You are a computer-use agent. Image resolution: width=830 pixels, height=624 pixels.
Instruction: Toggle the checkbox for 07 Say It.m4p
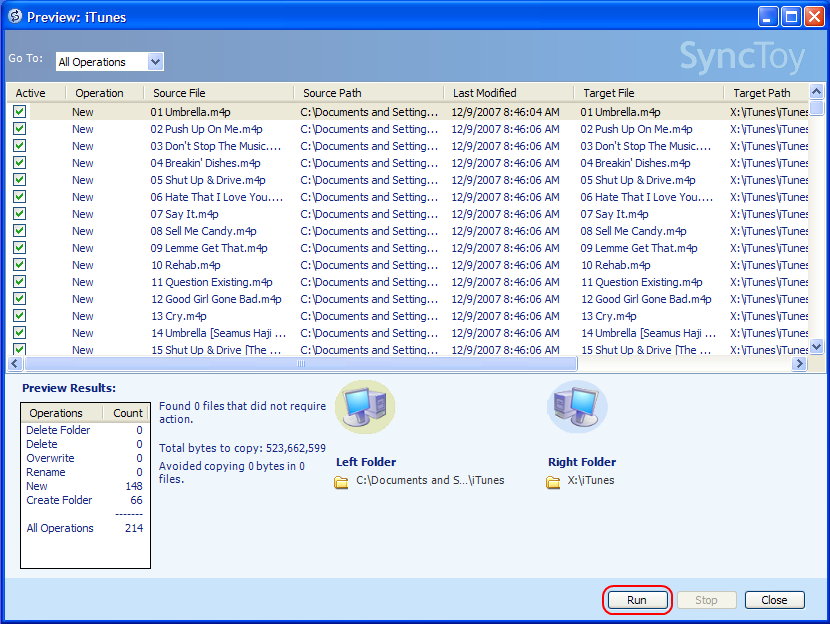pos(20,213)
